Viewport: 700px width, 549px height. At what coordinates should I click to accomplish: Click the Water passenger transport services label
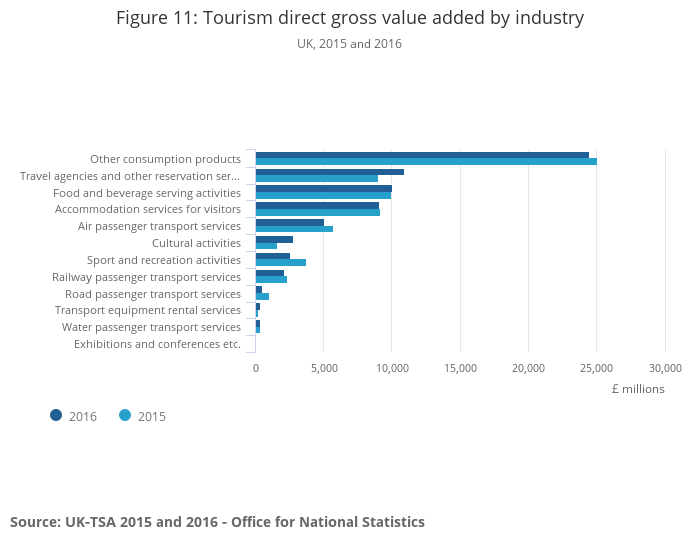(151, 327)
